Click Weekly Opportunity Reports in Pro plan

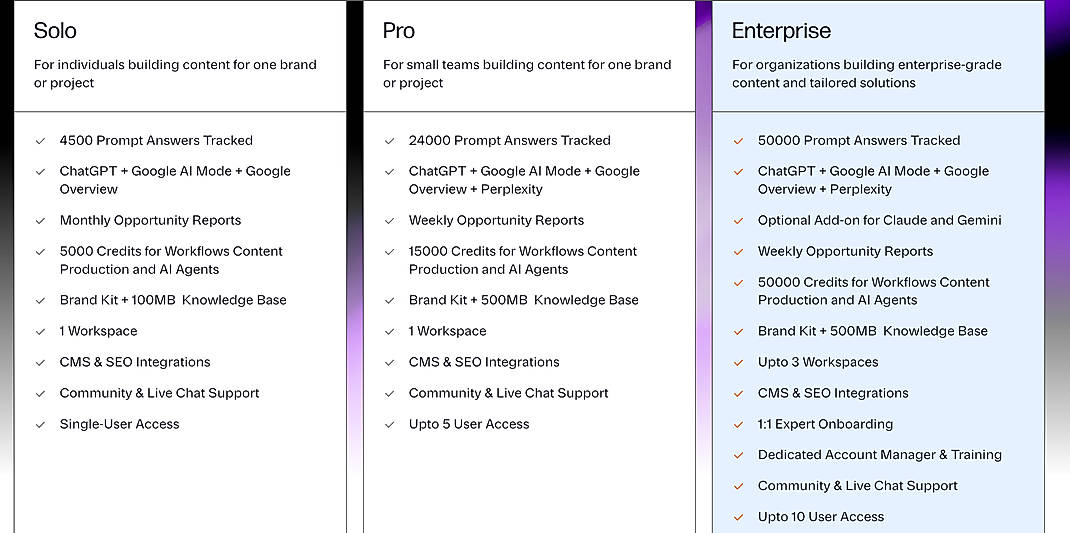pyautogui.click(x=496, y=220)
